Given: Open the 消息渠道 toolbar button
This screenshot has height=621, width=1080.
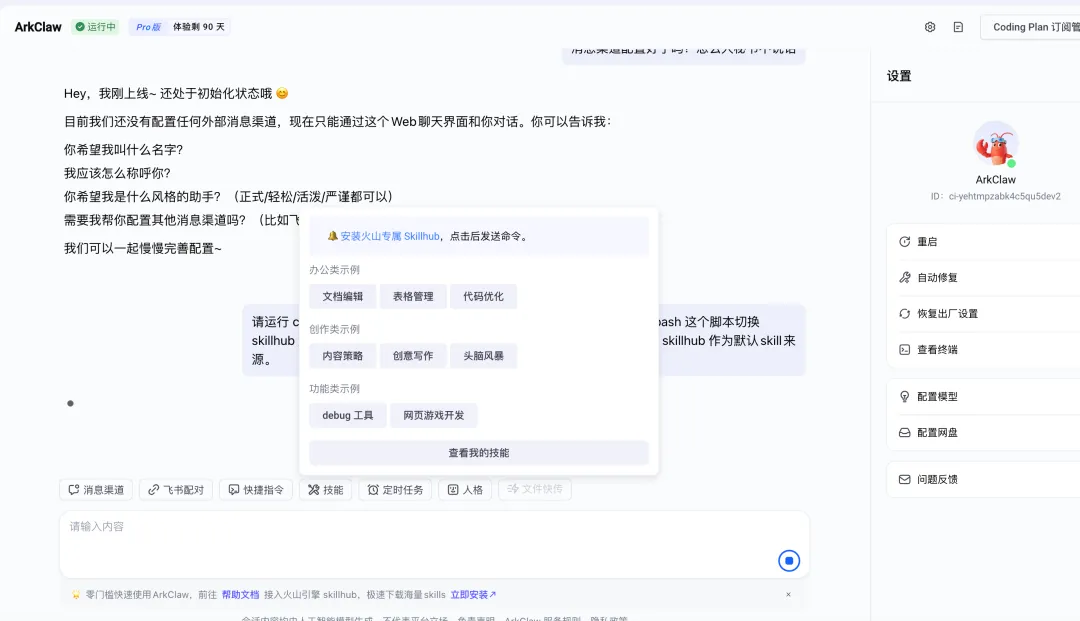Looking at the screenshot, I should click(96, 490).
